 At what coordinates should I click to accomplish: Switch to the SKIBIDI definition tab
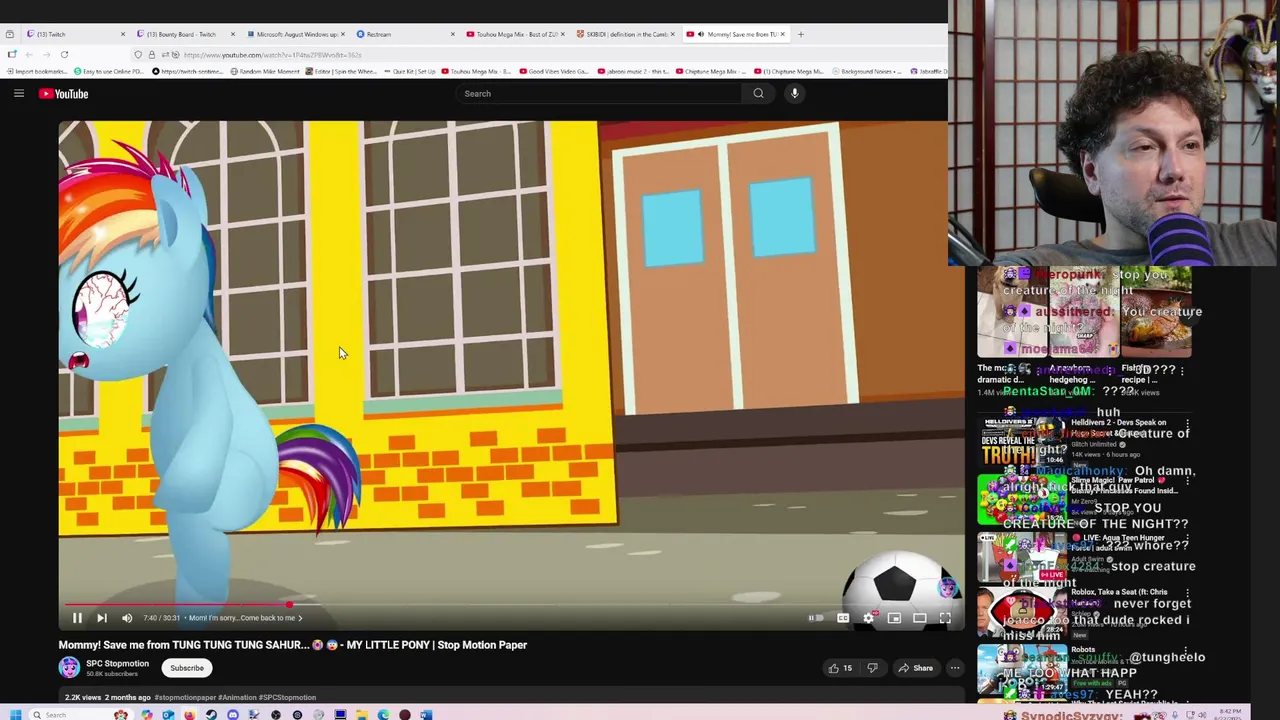624,34
